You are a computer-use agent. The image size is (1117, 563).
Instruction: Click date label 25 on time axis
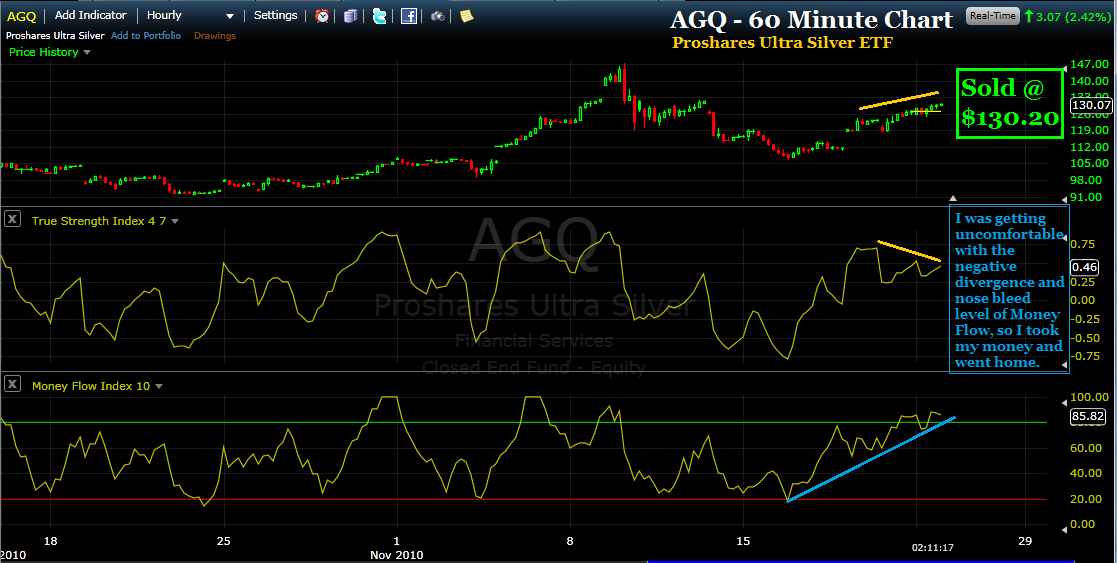(x=224, y=541)
